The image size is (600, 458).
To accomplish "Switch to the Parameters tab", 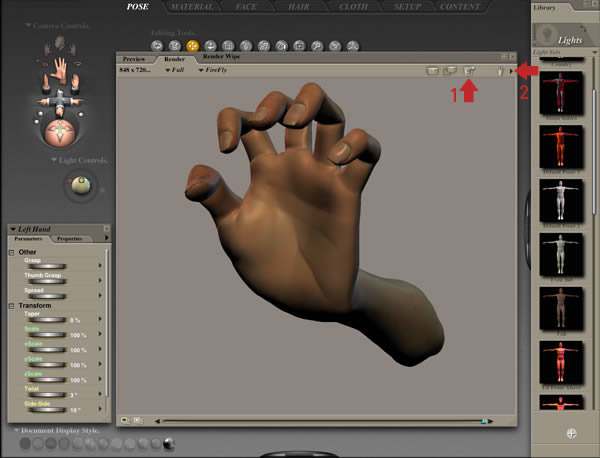I will [x=28, y=238].
